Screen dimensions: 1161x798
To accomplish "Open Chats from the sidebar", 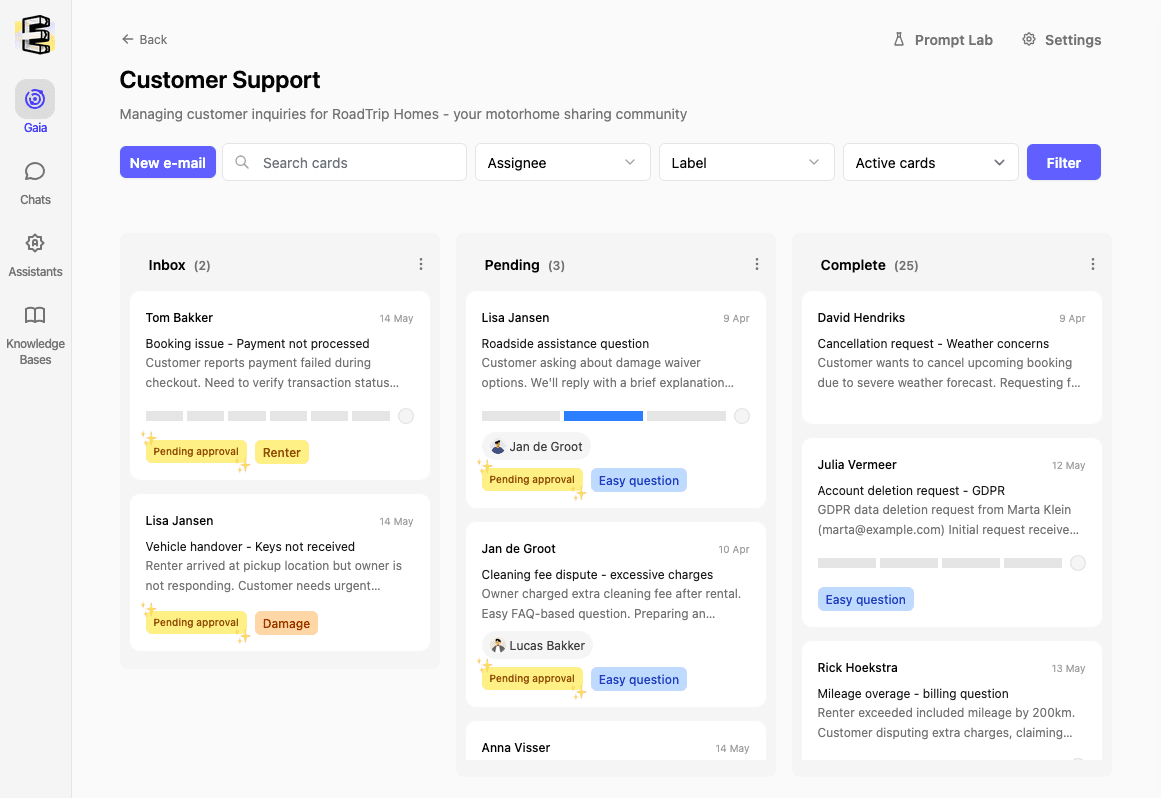I will tap(35, 172).
